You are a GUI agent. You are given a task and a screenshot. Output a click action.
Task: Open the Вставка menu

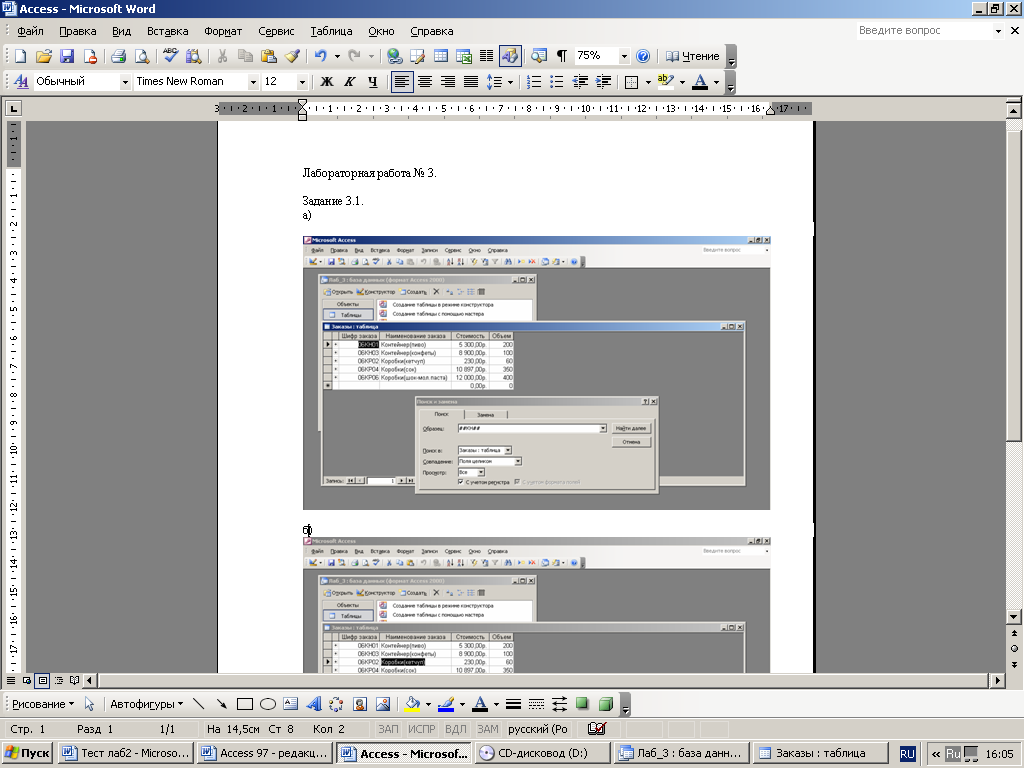click(167, 31)
